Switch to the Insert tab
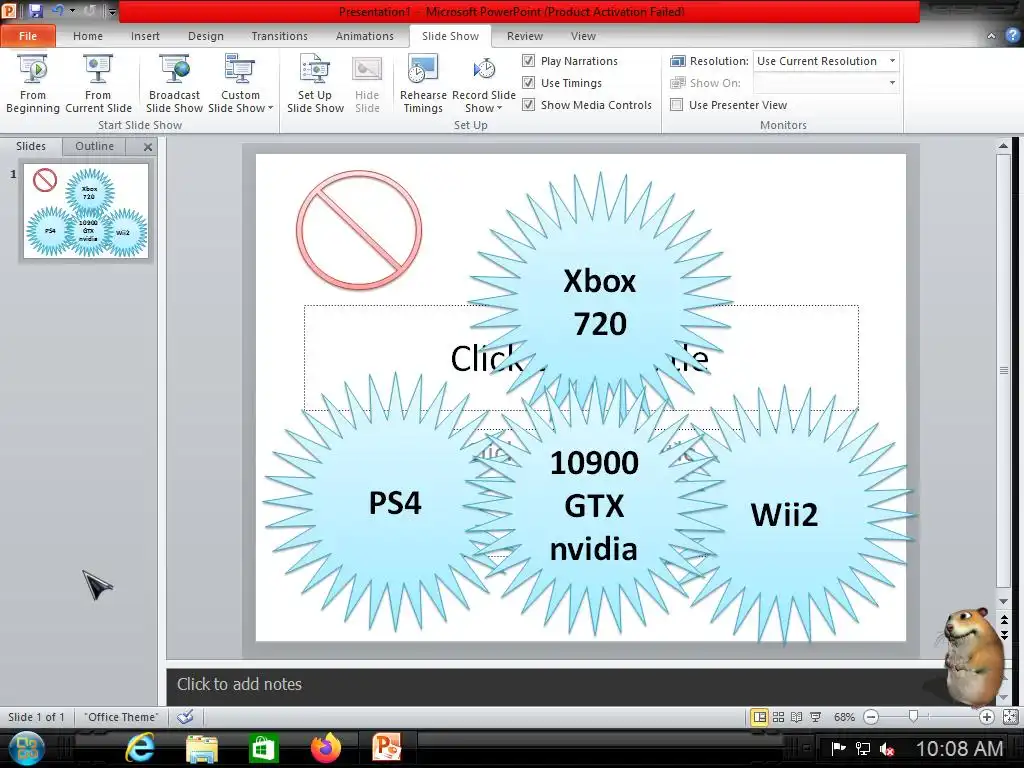This screenshot has width=1024, height=768. [145, 36]
